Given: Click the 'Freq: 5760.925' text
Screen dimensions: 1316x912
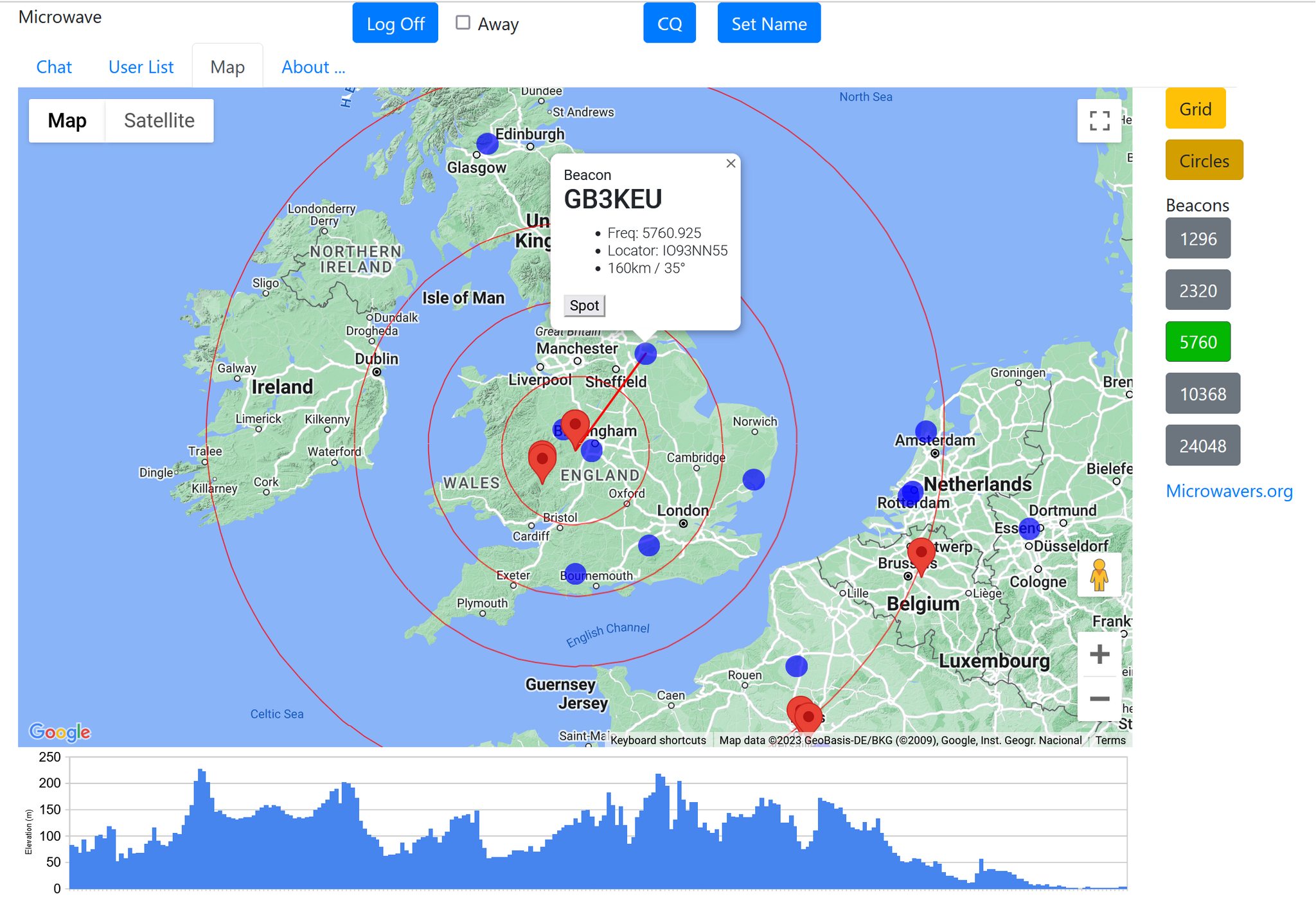Looking at the screenshot, I should click(x=654, y=233).
